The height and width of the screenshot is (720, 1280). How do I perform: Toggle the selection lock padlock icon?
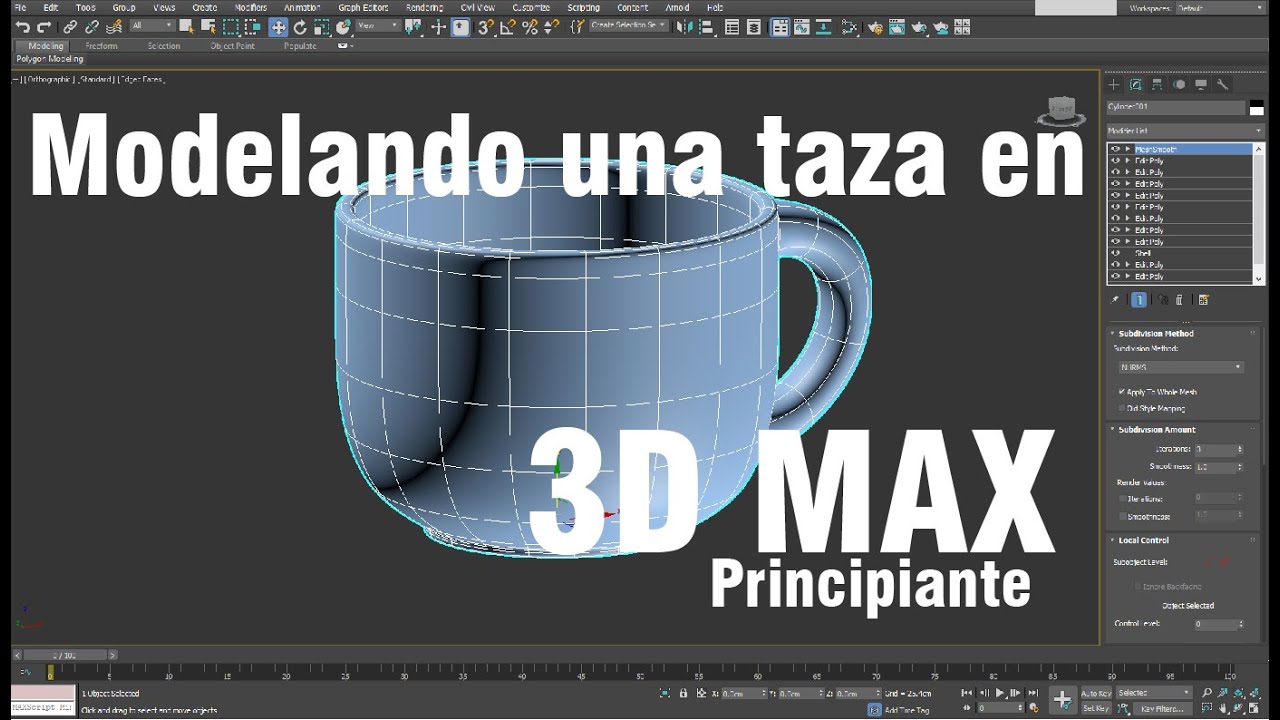click(683, 692)
